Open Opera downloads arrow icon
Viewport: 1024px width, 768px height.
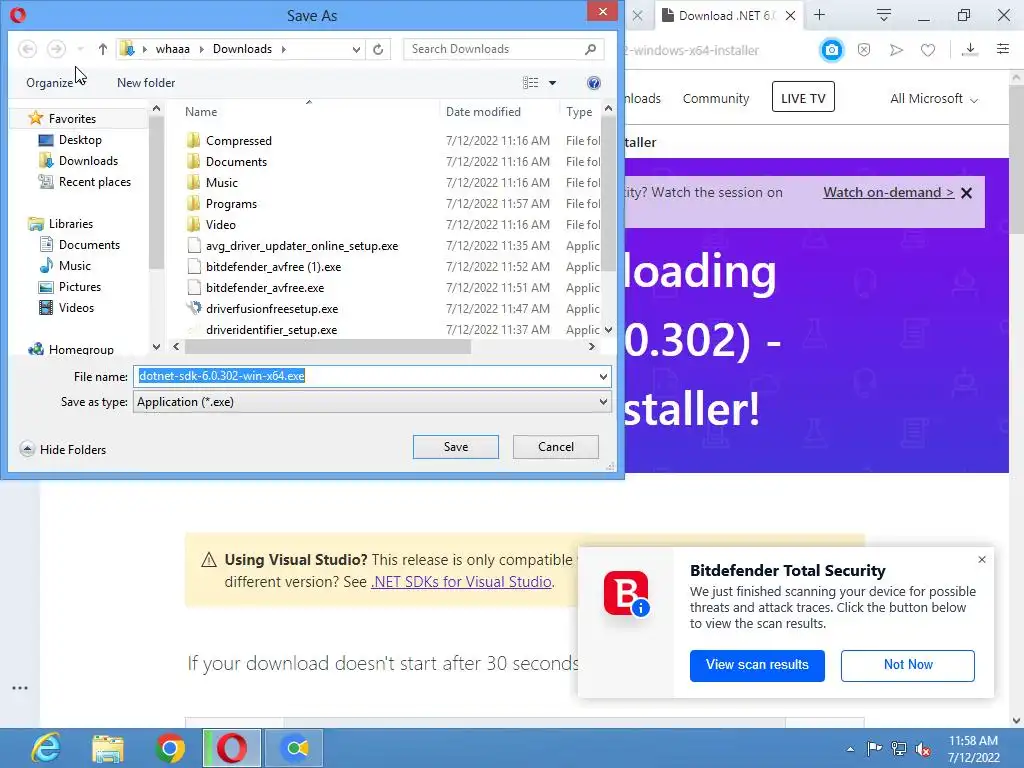[970, 50]
